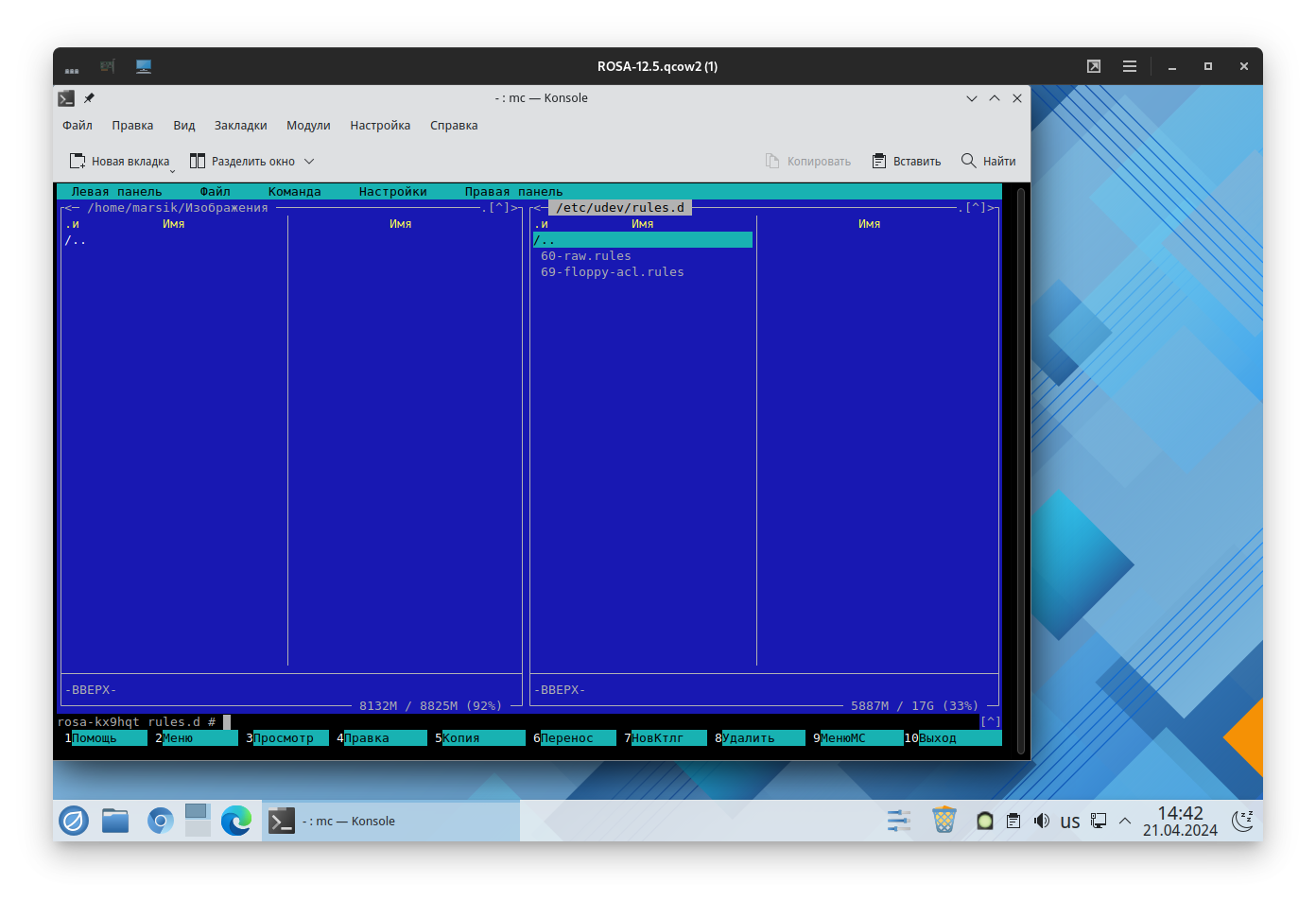Show hidden system tray icons with the arrow
This screenshot has height=900, width=1316.
pos(1125,821)
